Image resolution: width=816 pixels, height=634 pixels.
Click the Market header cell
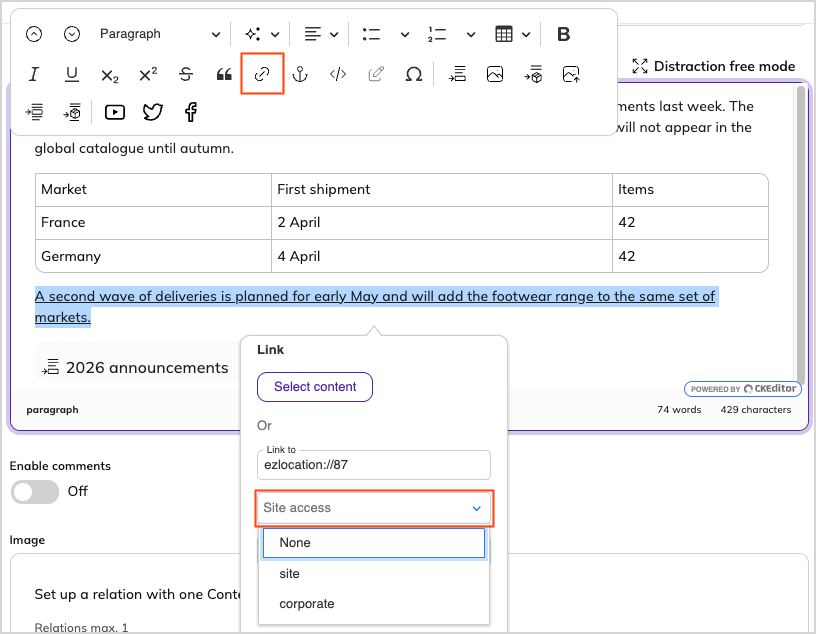tap(154, 190)
